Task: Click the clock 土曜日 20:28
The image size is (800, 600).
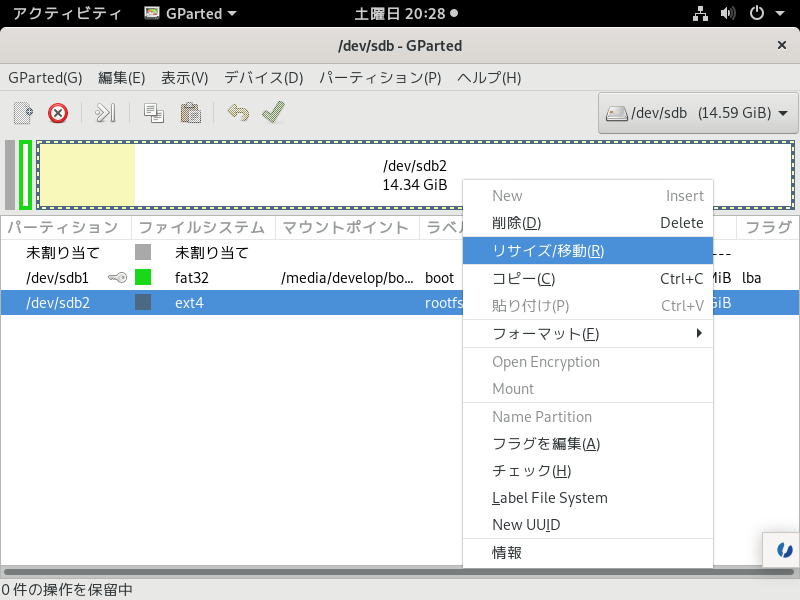Action: pyautogui.click(x=400, y=13)
